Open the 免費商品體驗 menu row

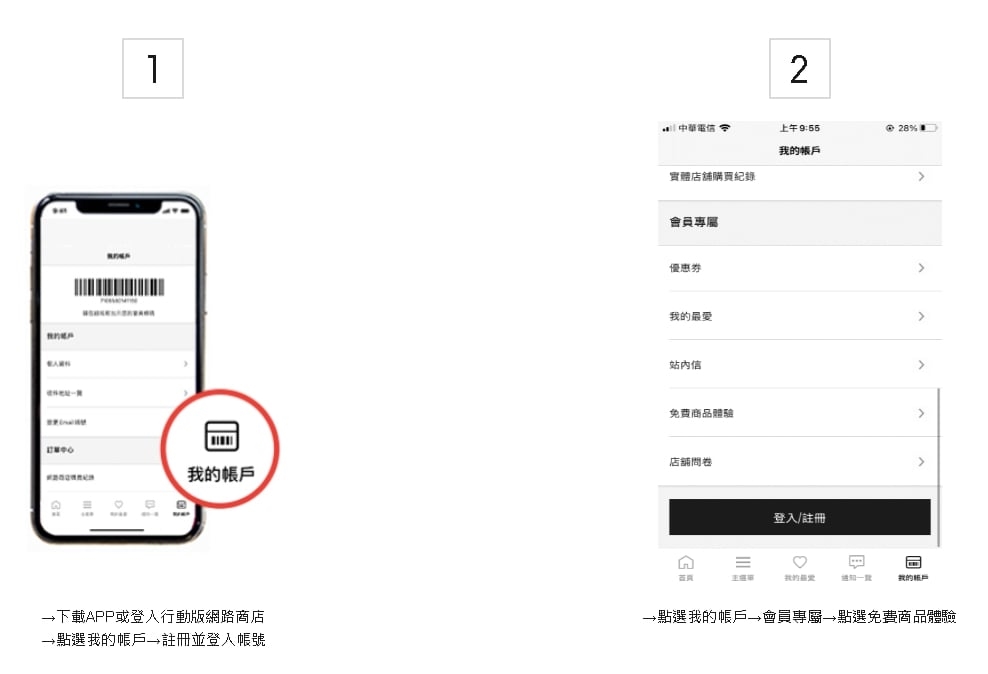[x=799, y=413]
